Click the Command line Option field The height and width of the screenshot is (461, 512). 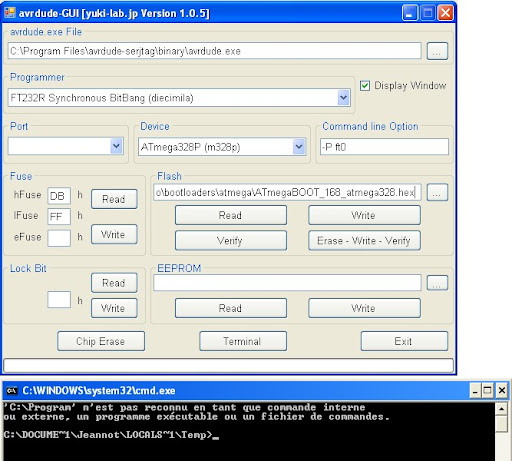[x=384, y=147]
